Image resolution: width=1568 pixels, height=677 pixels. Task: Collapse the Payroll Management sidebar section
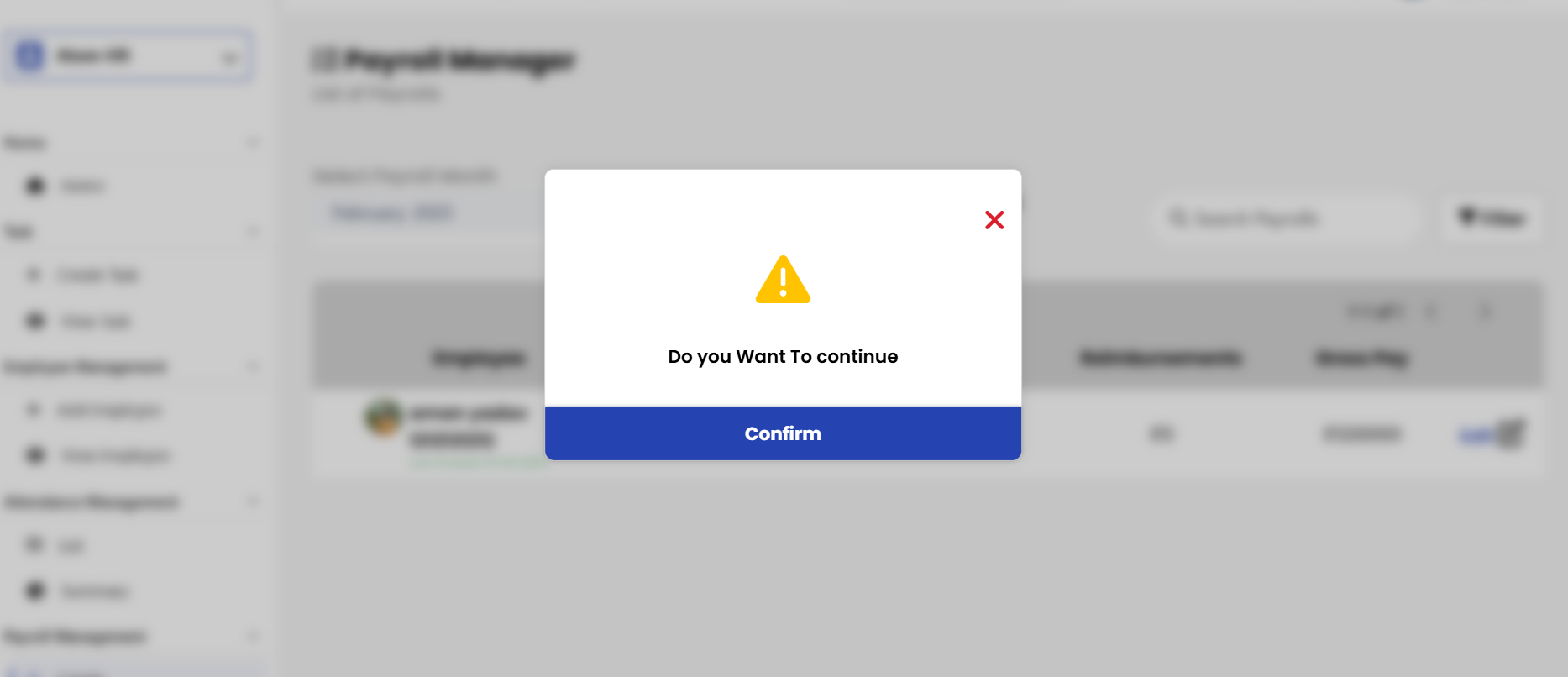click(254, 637)
